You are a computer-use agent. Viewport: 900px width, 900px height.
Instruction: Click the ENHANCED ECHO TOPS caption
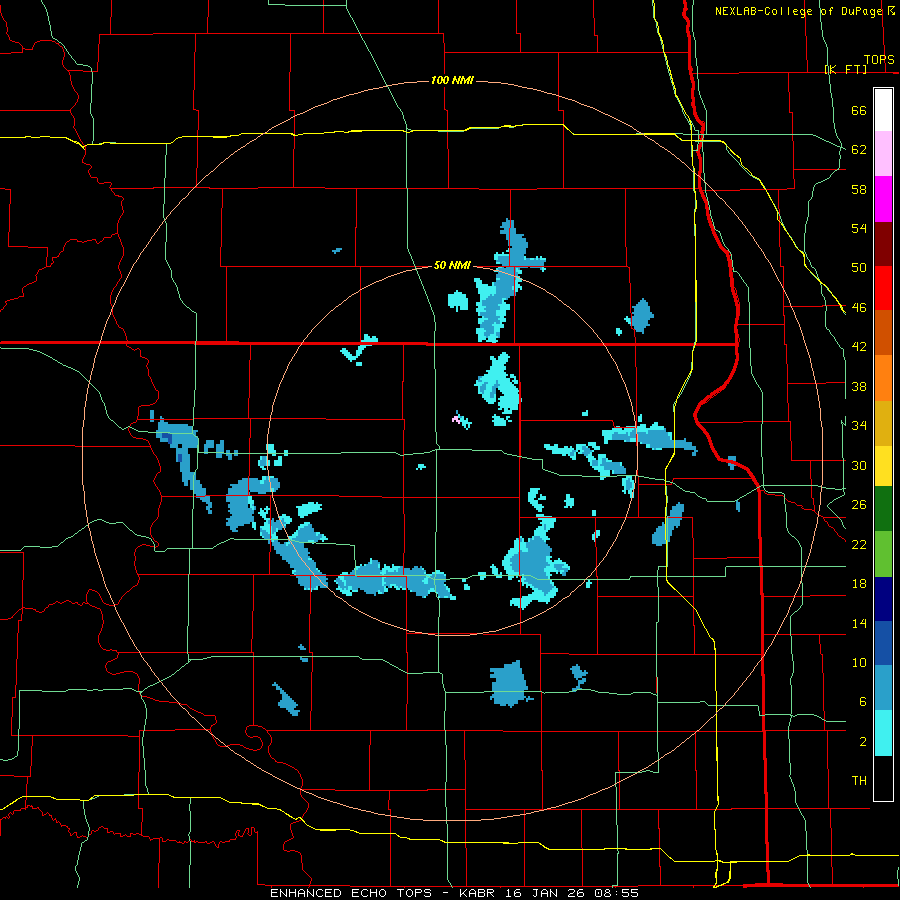click(351, 893)
